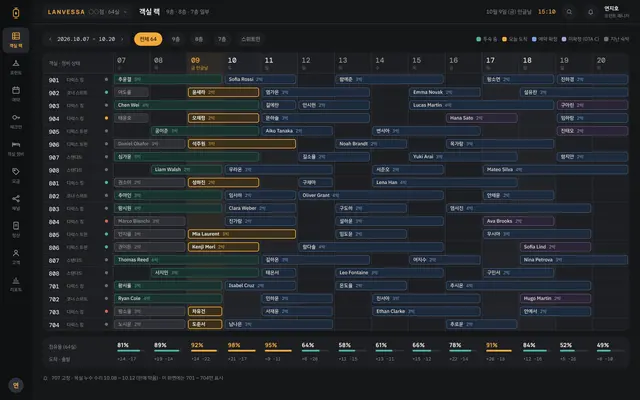Open the search magnifier icon
640x400 pixels.
click(569, 12)
